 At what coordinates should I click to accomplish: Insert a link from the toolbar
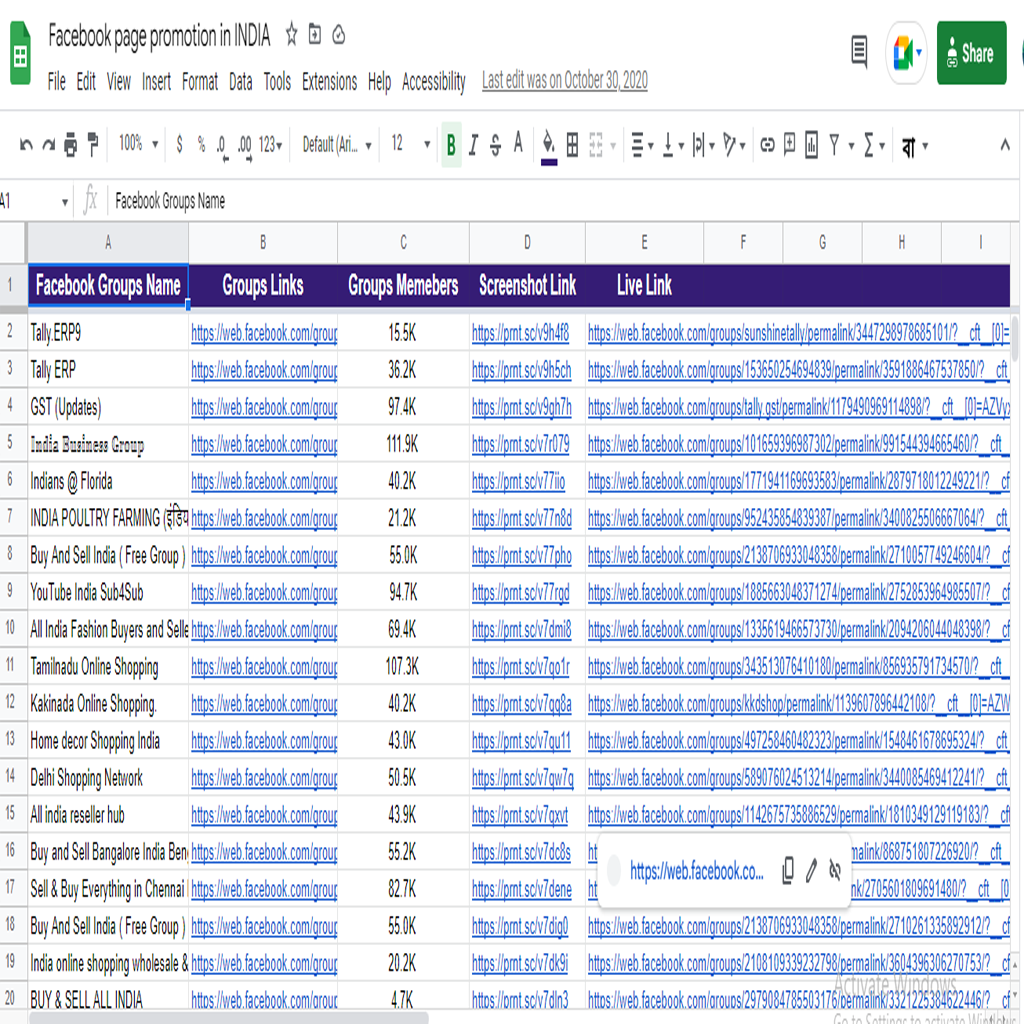tap(767, 144)
